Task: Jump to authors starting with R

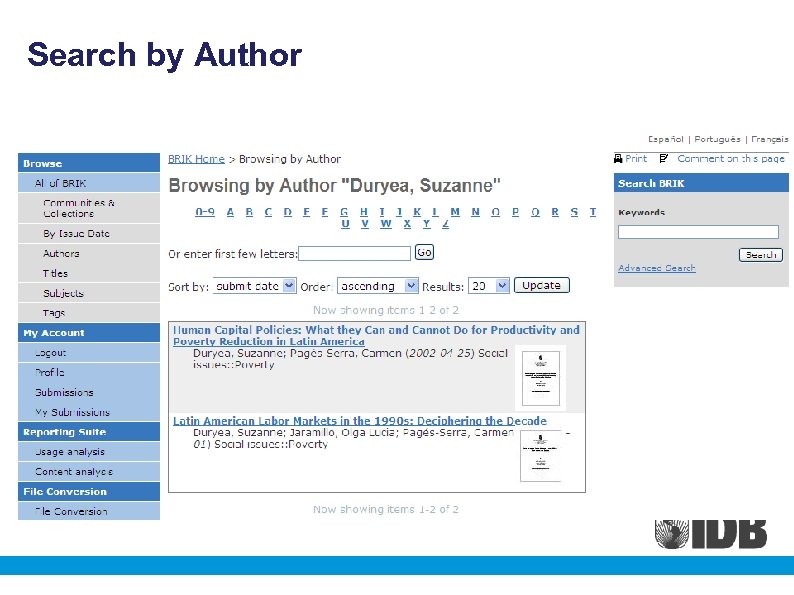Action: 555,212
